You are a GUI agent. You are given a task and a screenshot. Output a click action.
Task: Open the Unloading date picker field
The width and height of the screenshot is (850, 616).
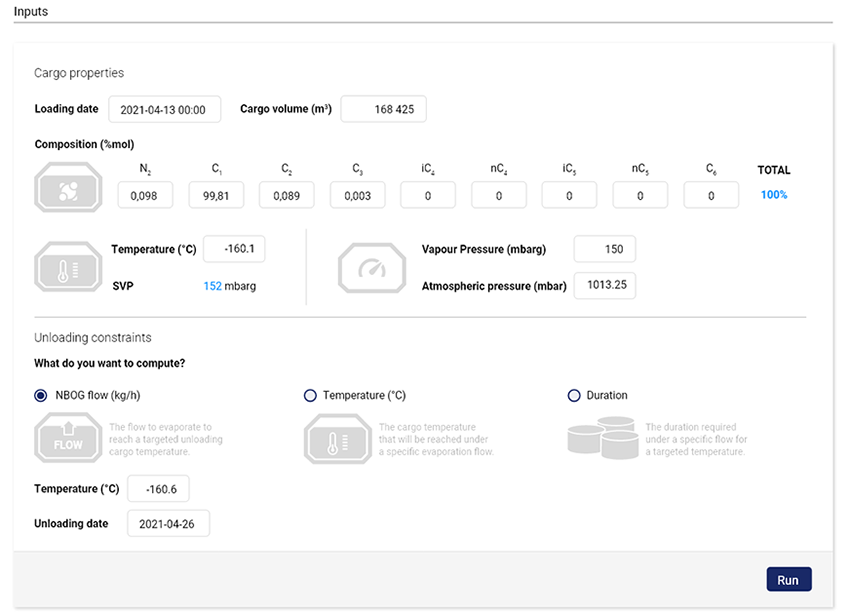pyautogui.click(x=168, y=524)
